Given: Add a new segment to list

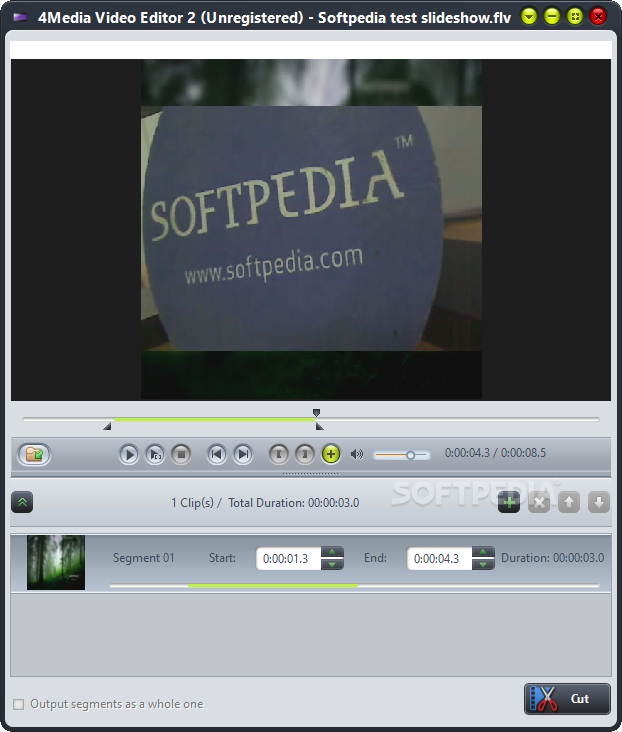Looking at the screenshot, I should [x=509, y=502].
